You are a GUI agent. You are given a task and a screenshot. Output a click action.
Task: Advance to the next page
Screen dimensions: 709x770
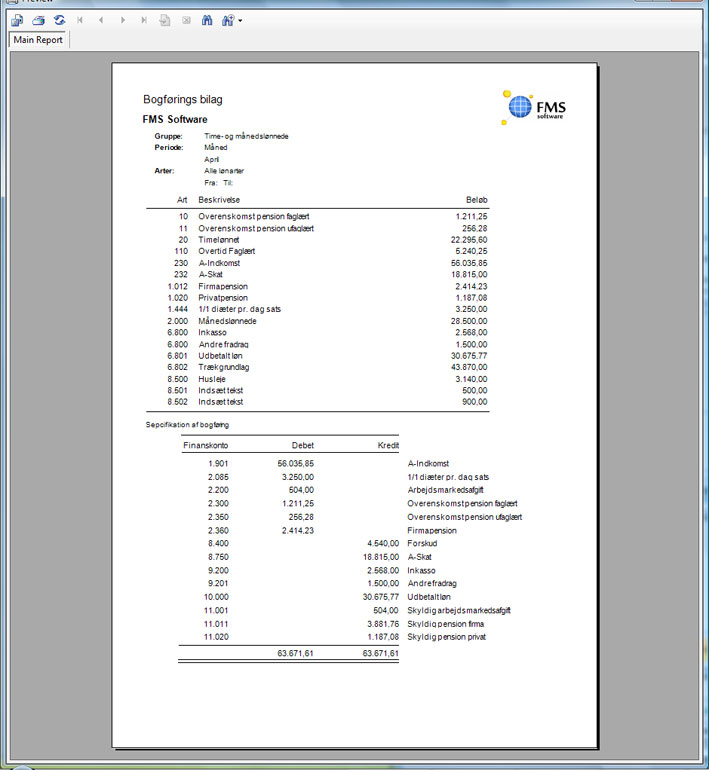(x=123, y=20)
